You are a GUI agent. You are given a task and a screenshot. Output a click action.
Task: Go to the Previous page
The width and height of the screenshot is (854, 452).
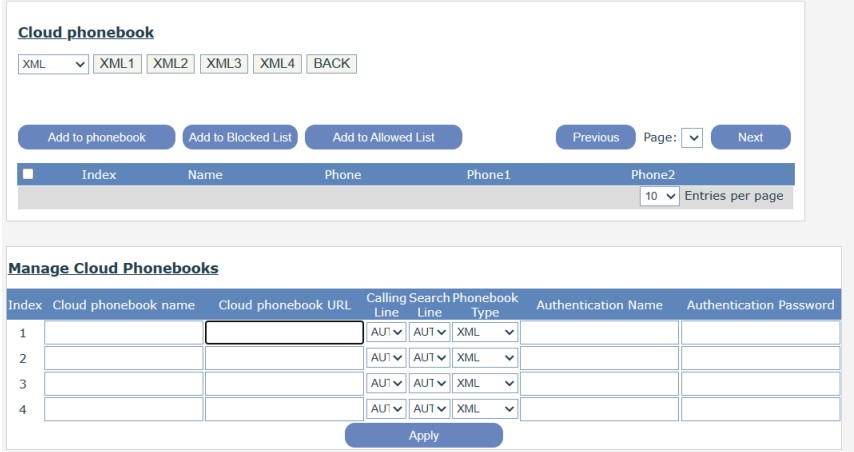point(596,137)
